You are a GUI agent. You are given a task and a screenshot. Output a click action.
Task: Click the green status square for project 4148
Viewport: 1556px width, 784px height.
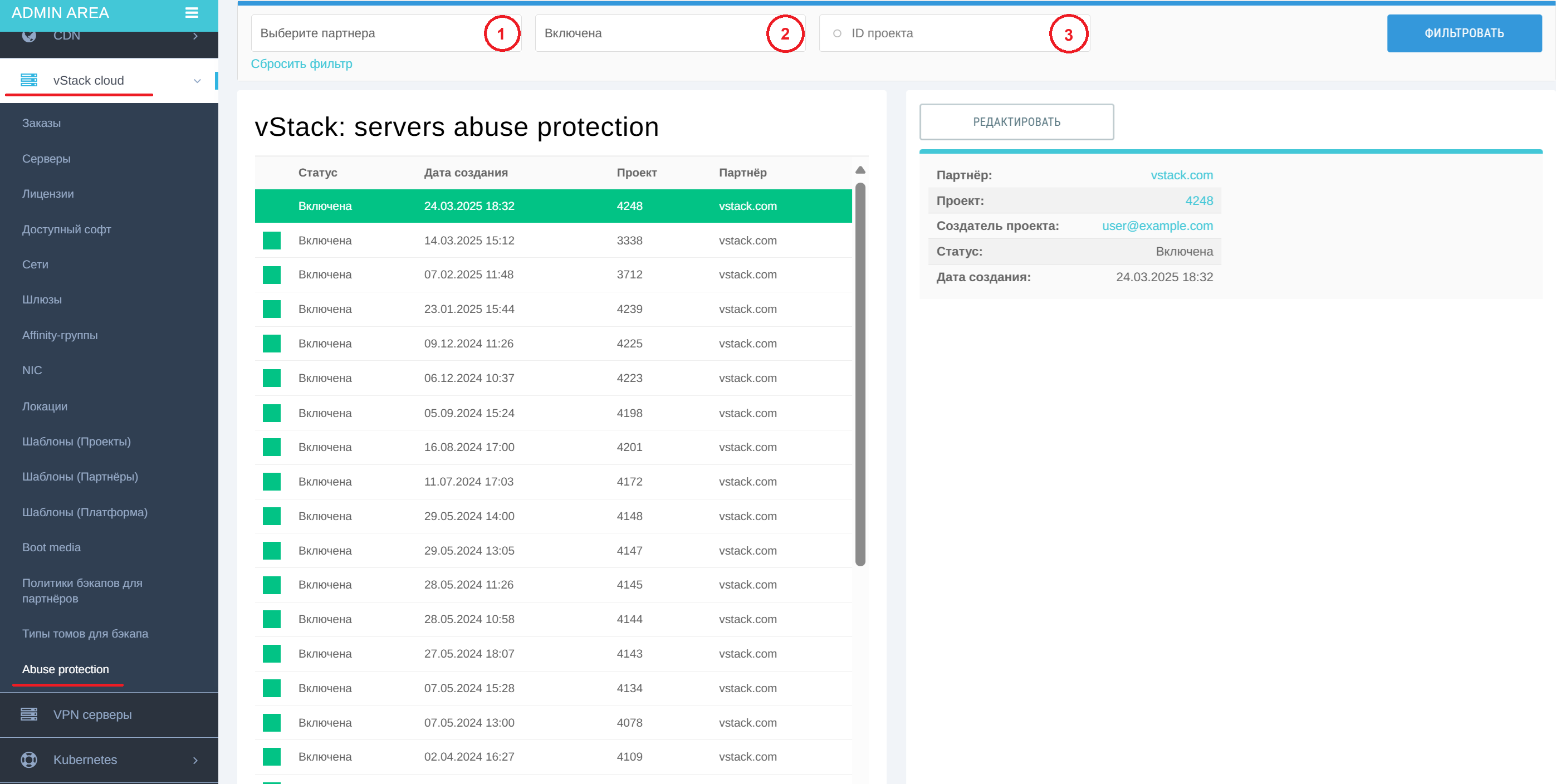point(271,516)
